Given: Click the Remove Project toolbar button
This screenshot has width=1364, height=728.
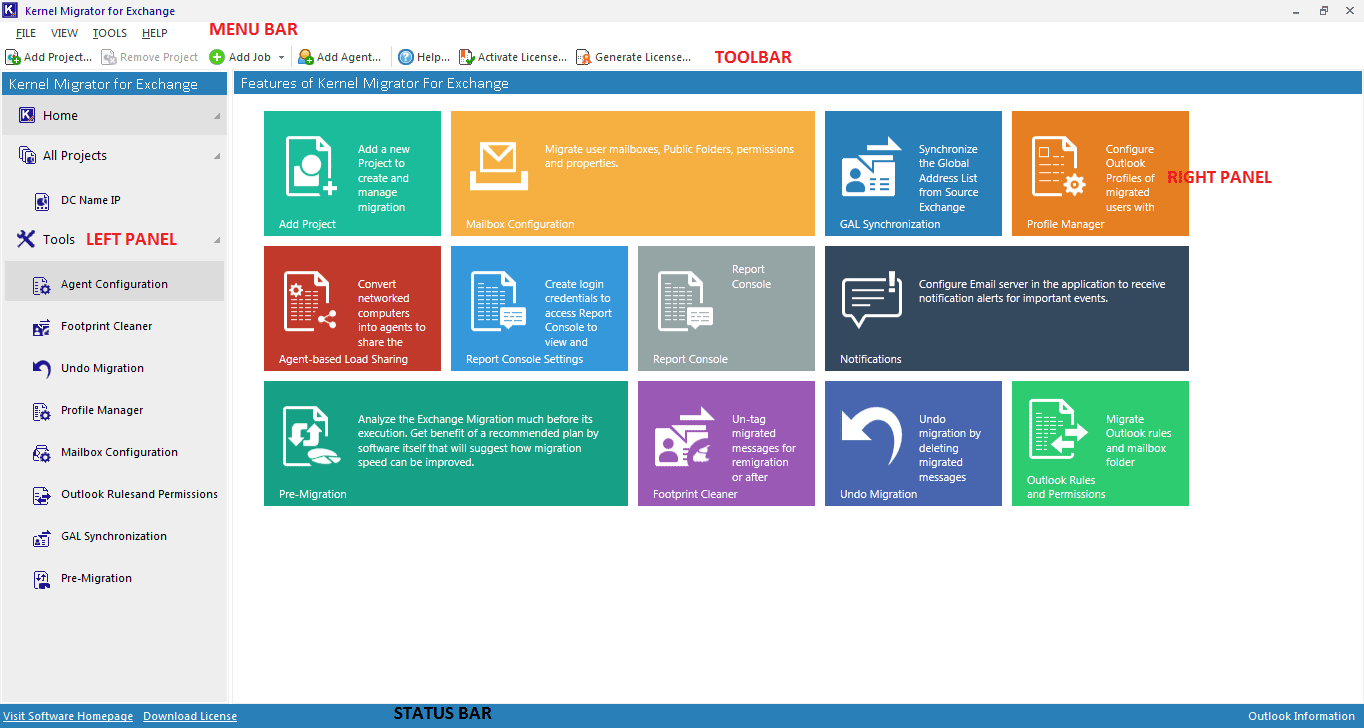Looking at the screenshot, I should 150,57.
